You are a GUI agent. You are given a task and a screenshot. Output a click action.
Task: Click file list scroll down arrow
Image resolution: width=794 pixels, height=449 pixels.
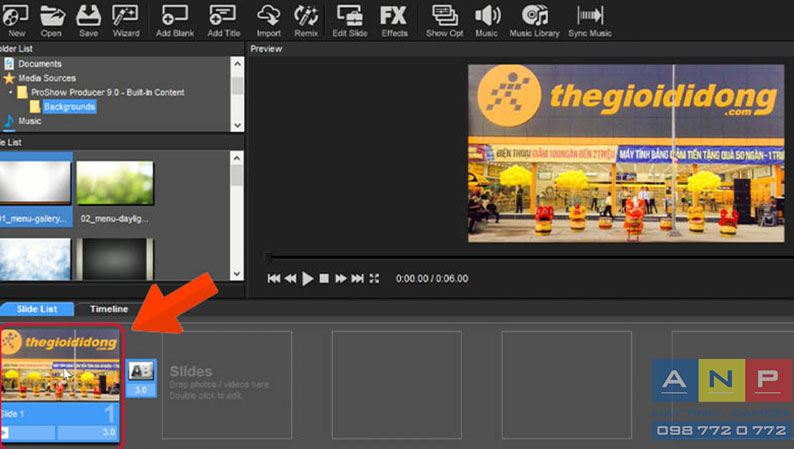coord(237,274)
